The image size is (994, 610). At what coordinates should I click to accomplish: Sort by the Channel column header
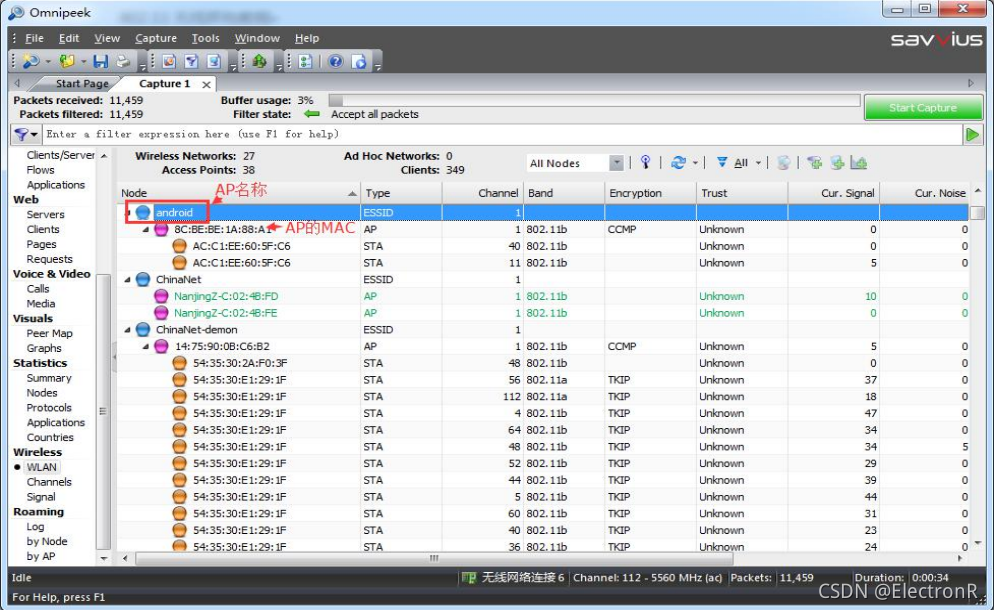coord(482,193)
